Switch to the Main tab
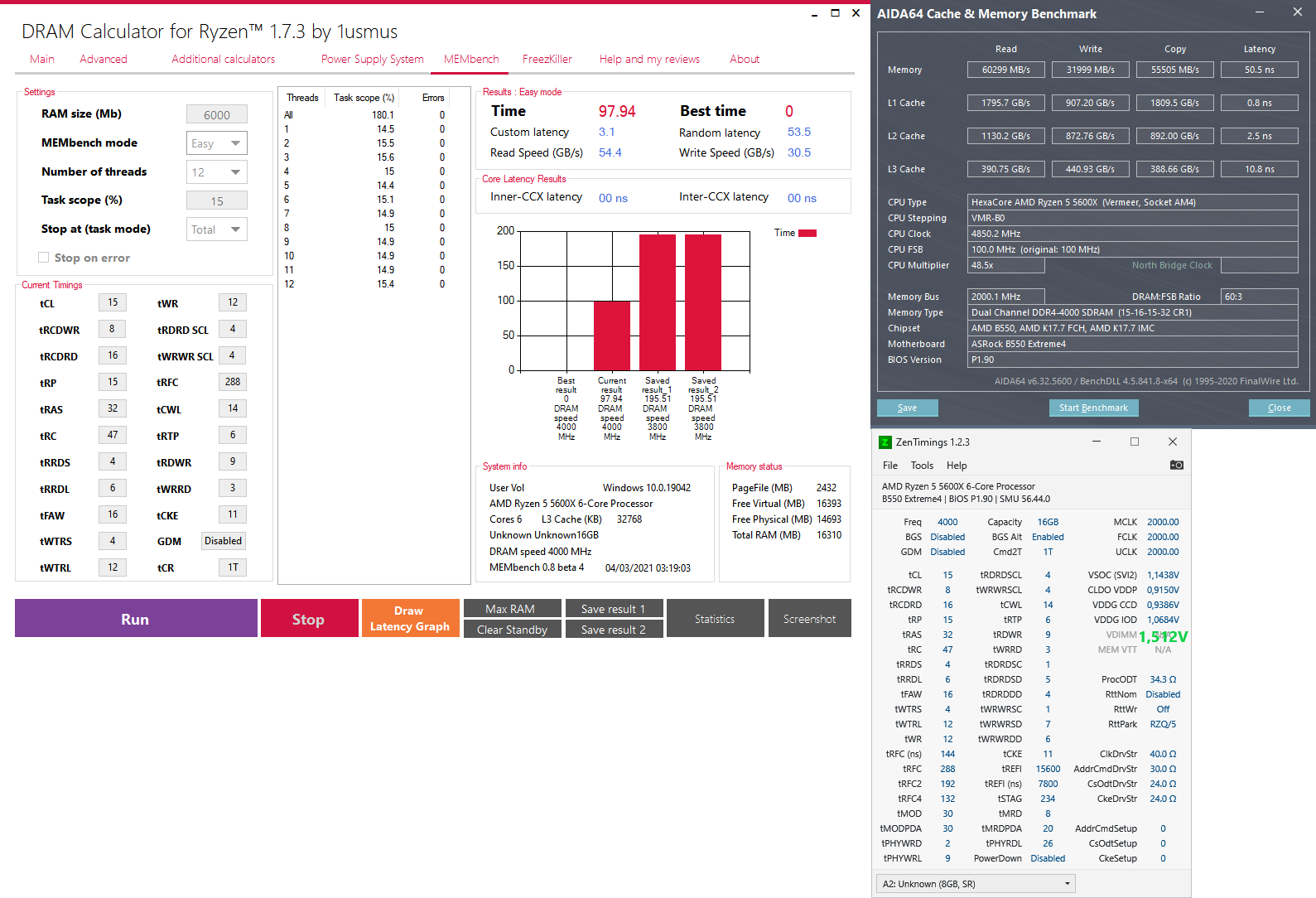 point(42,59)
